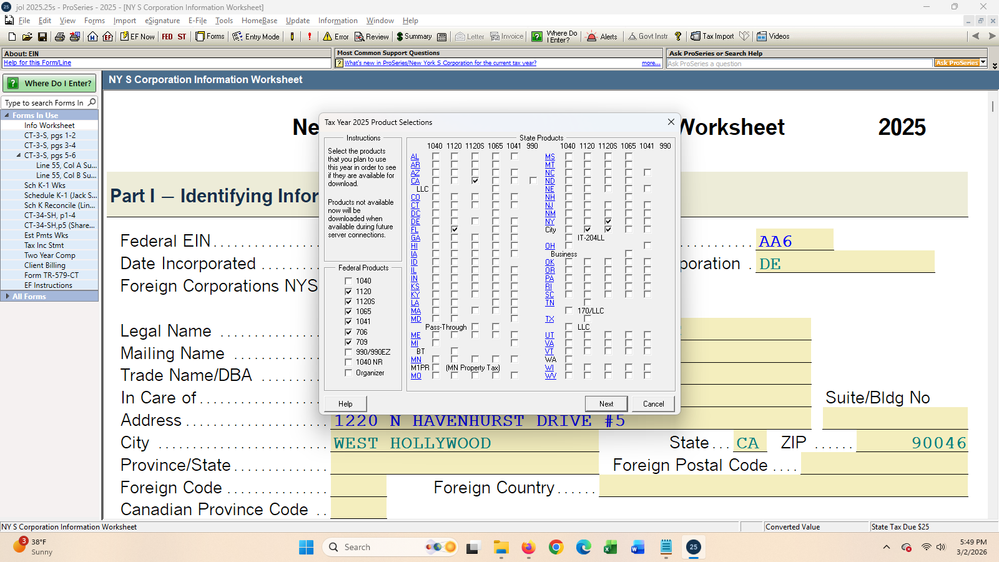Switch to federal return via FED icon
Screen dimensions: 999x562
(x=167, y=36)
